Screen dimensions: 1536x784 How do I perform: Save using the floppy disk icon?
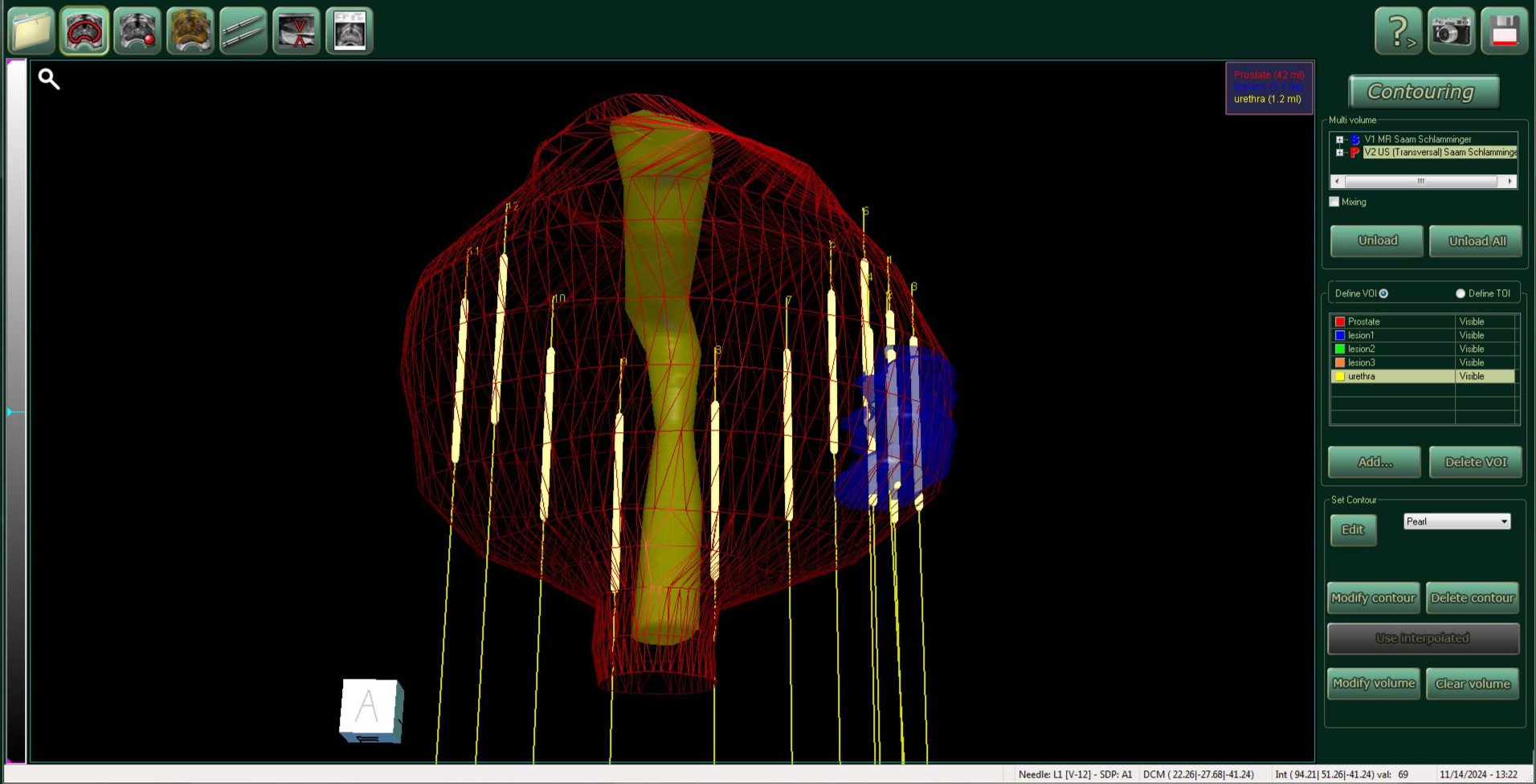tap(1504, 31)
